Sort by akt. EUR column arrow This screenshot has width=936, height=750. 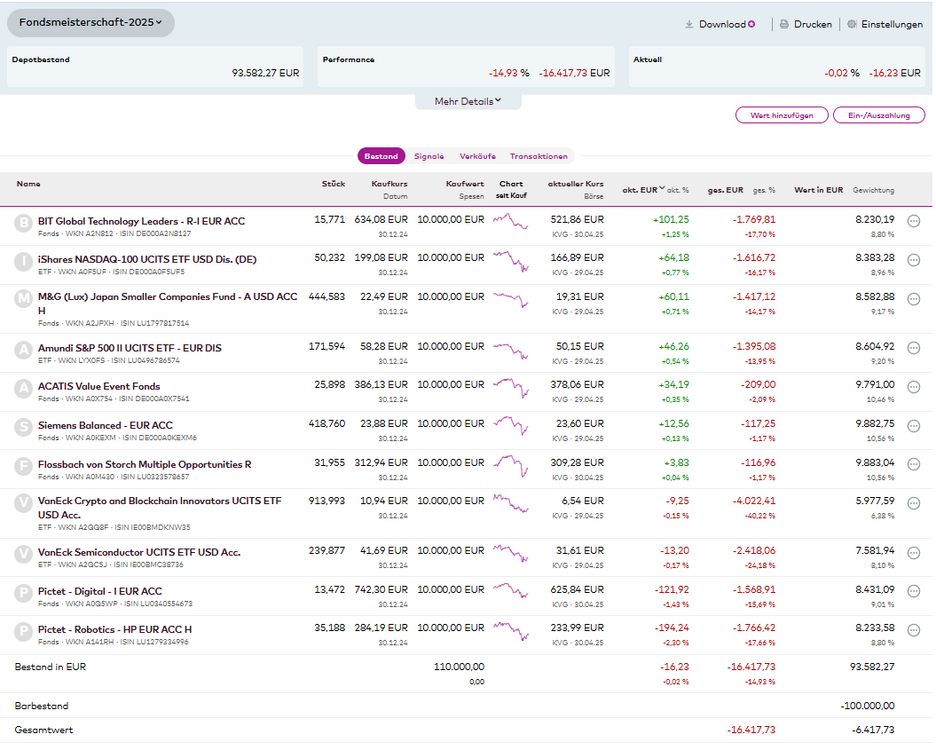661,188
